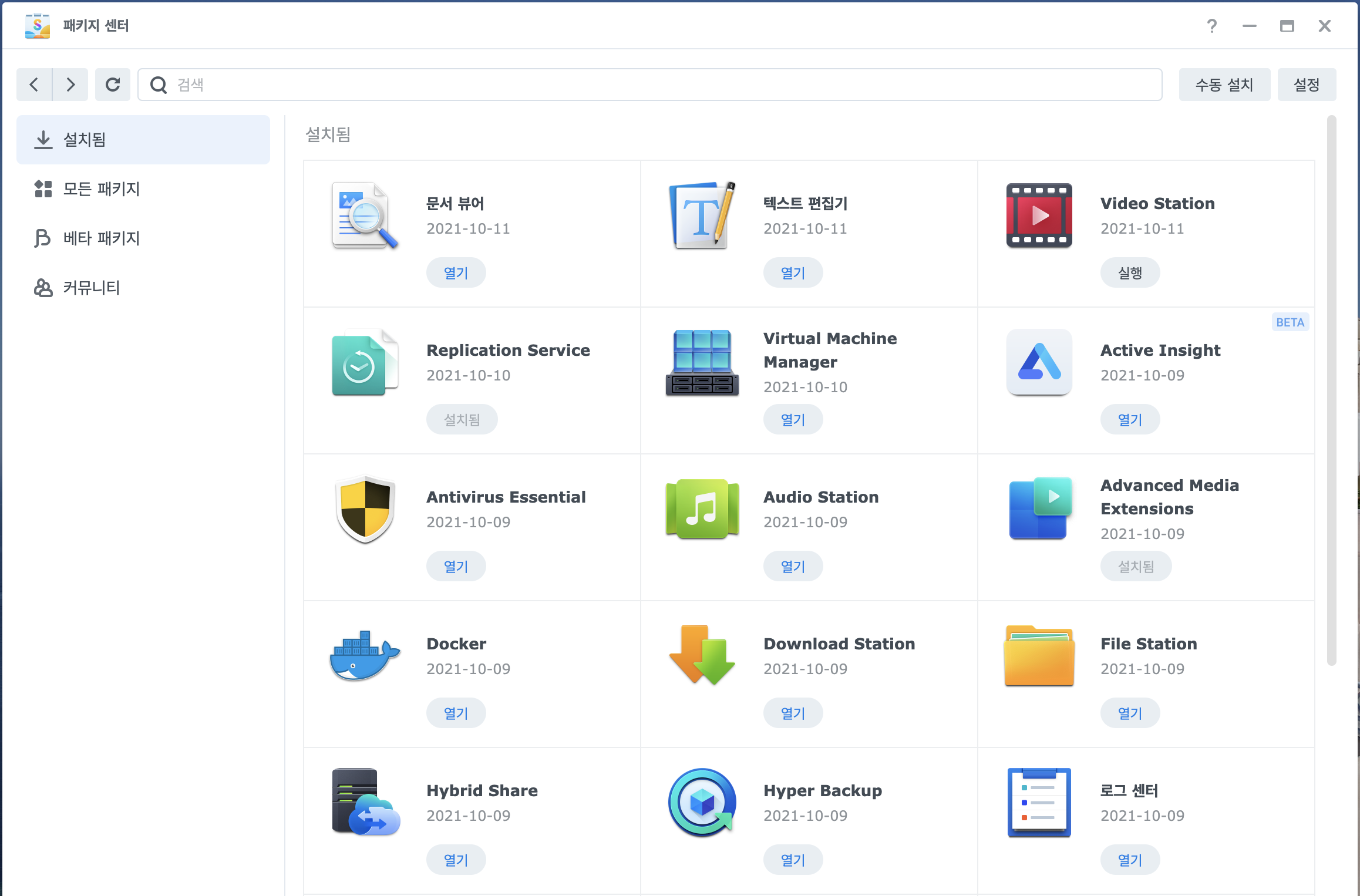
Task: Click the File Station folder icon
Action: tap(1039, 656)
